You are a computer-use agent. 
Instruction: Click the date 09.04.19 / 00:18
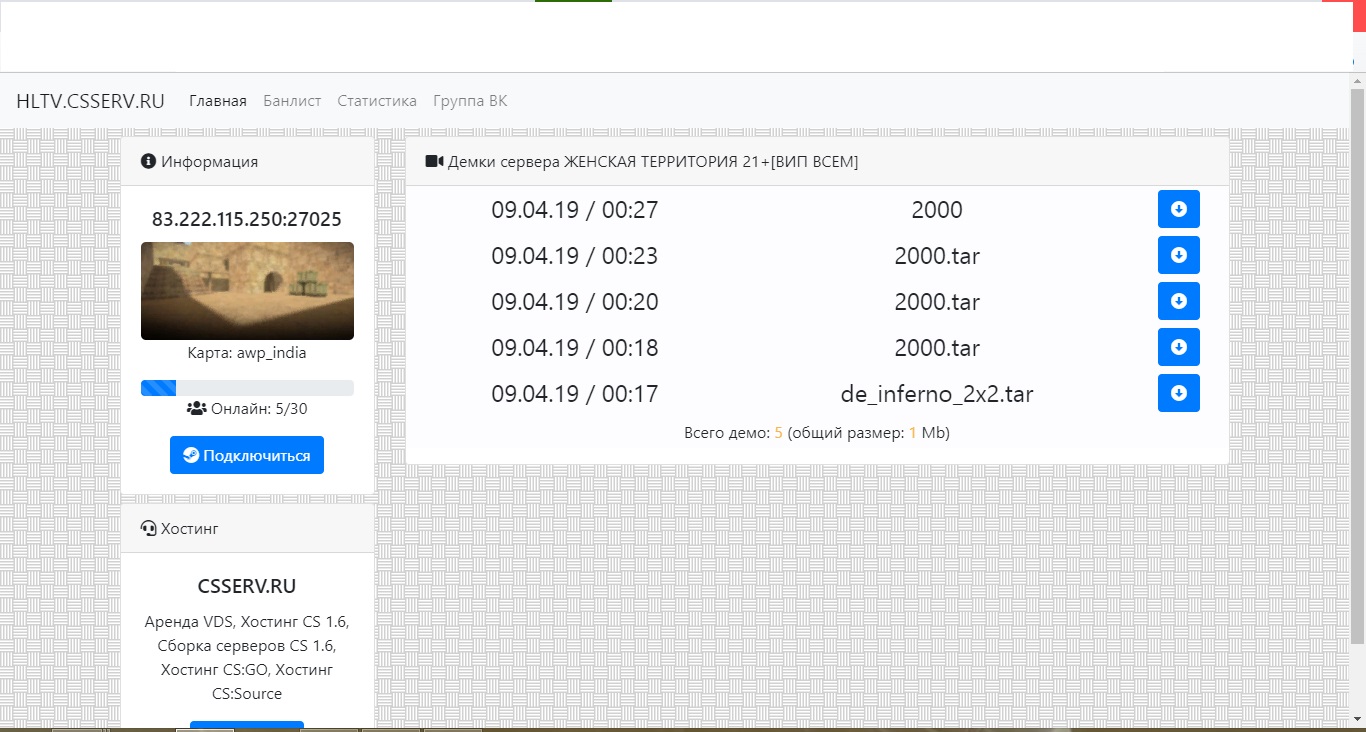pos(575,348)
